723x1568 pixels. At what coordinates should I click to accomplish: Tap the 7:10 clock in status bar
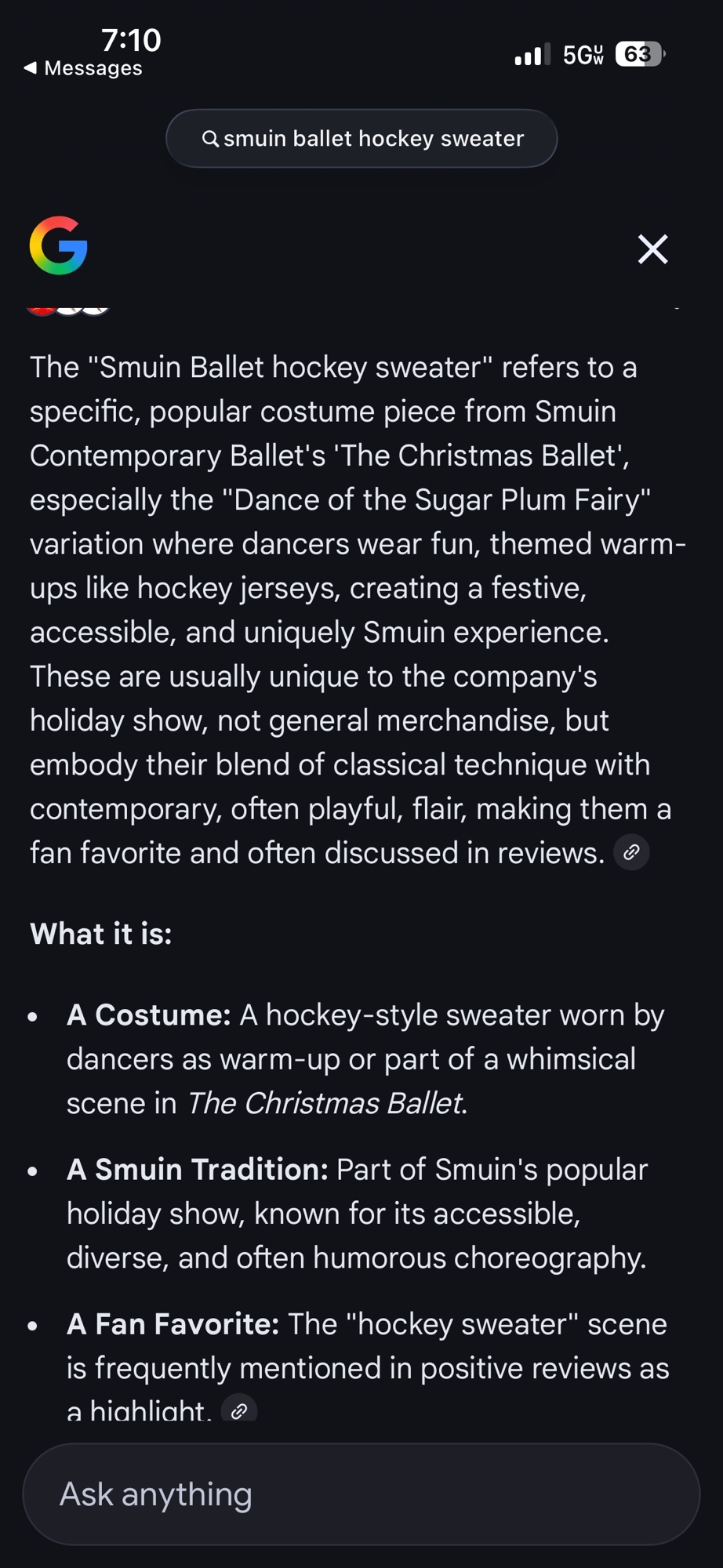[131, 40]
